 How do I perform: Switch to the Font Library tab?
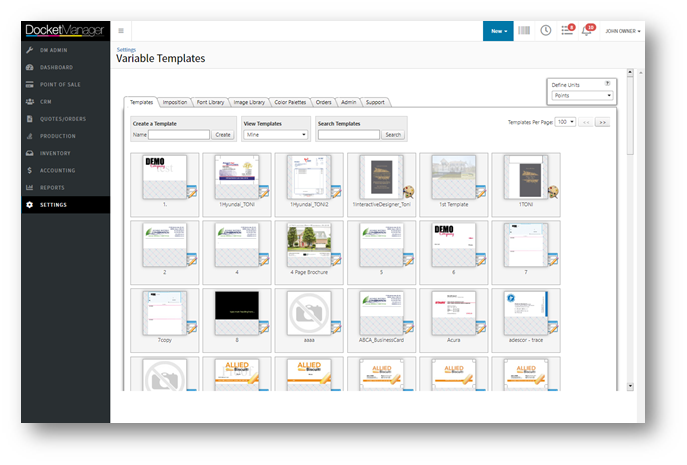pos(210,102)
